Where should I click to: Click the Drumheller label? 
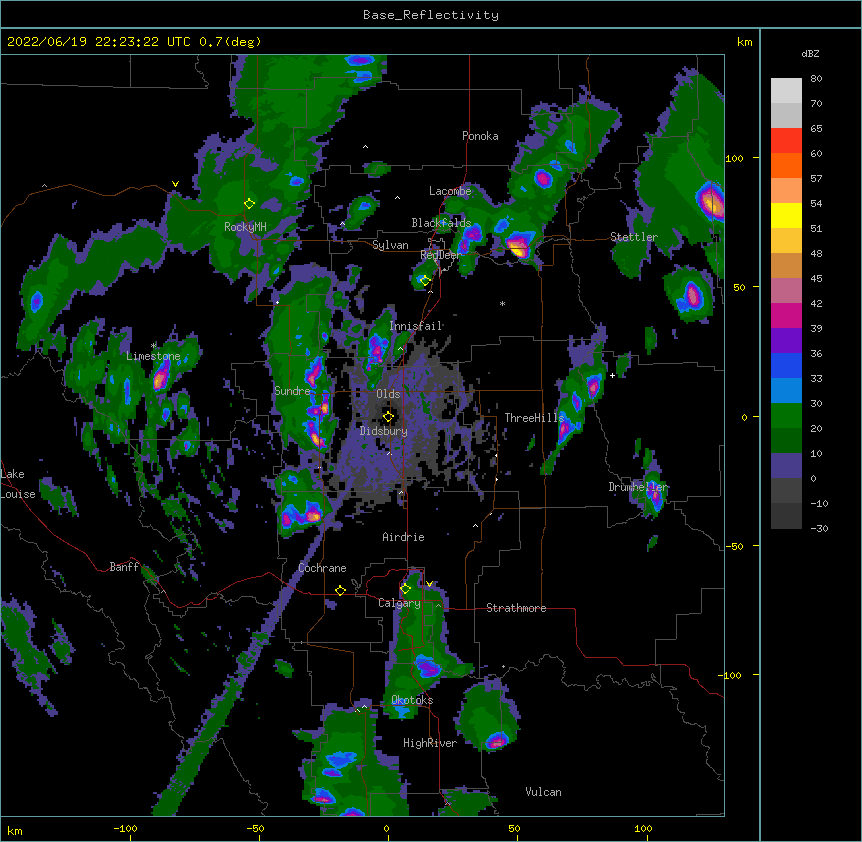[638, 487]
